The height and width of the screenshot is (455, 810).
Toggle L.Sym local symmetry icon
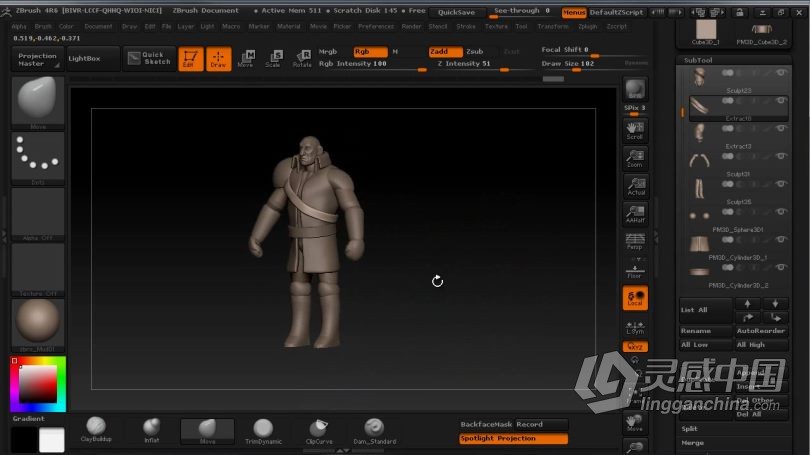635,327
